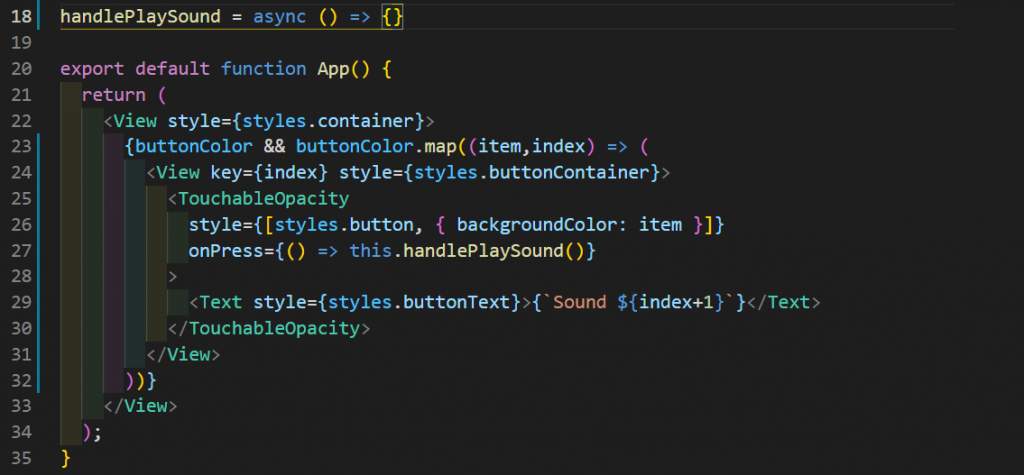Click the 'onPress' attribute on line 27
This screenshot has width=1024, height=475.
(226, 250)
